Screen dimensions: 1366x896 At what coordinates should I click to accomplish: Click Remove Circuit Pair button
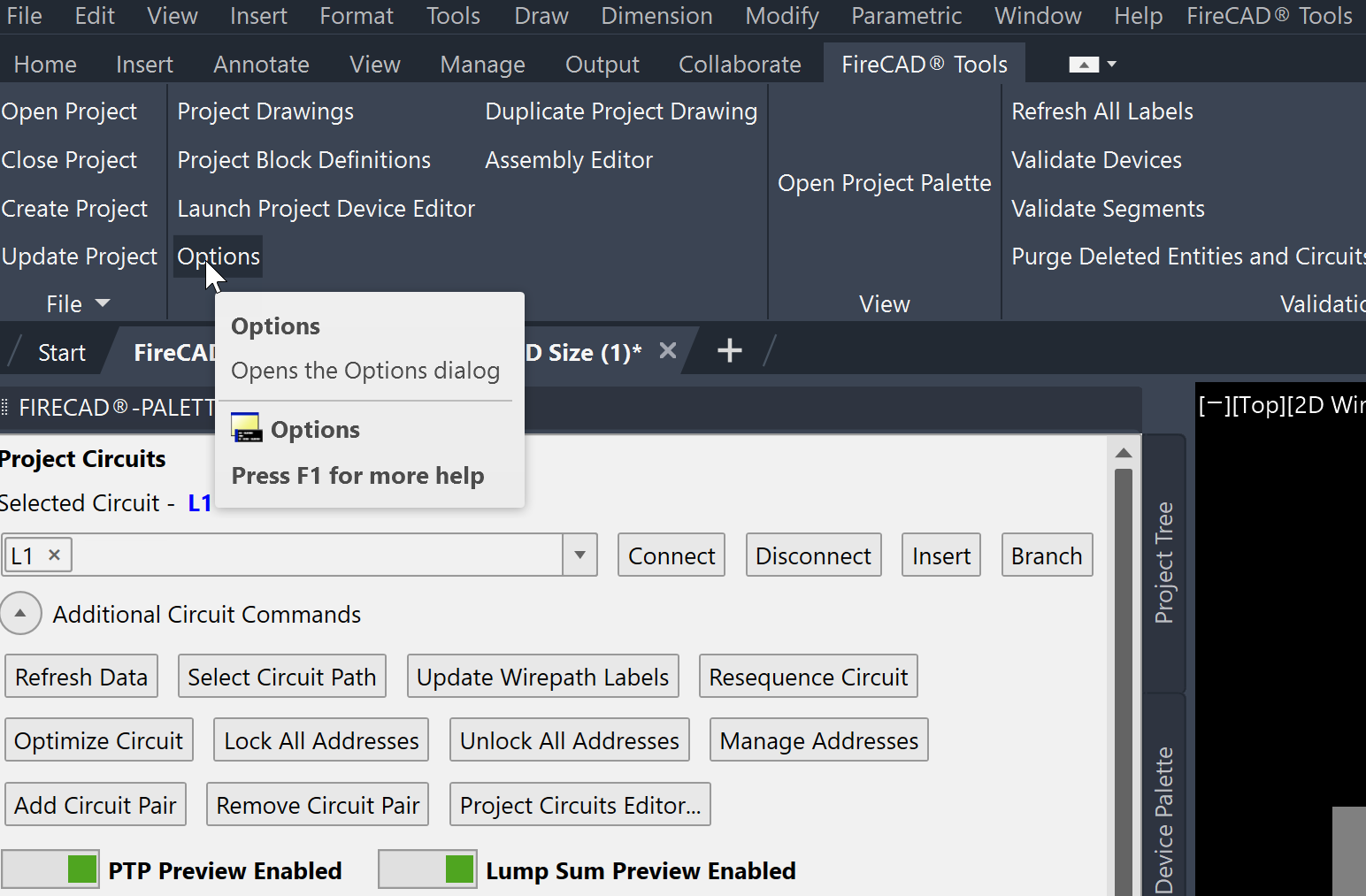[x=318, y=804]
